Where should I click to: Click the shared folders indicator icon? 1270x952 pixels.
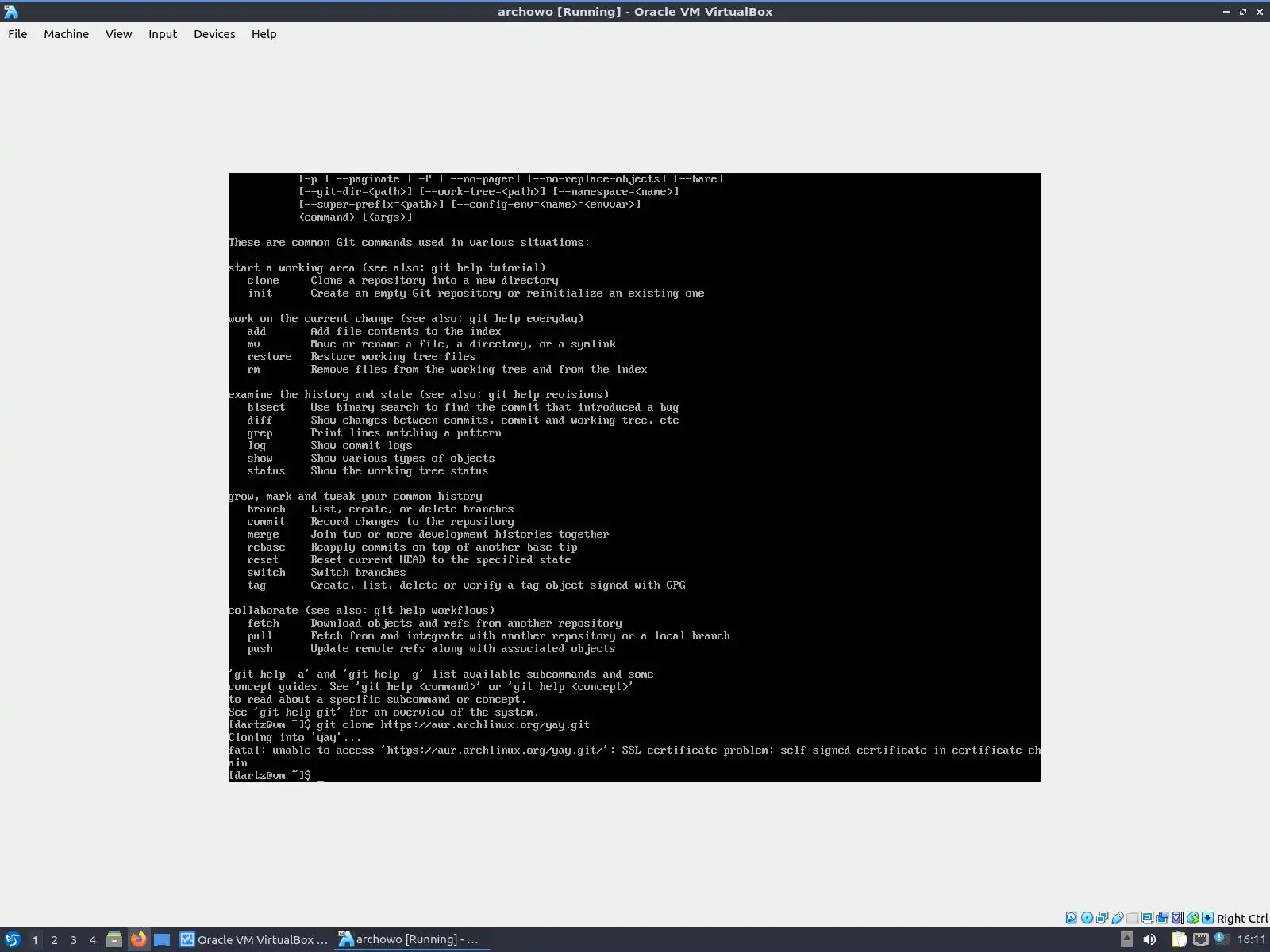[1132, 918]
